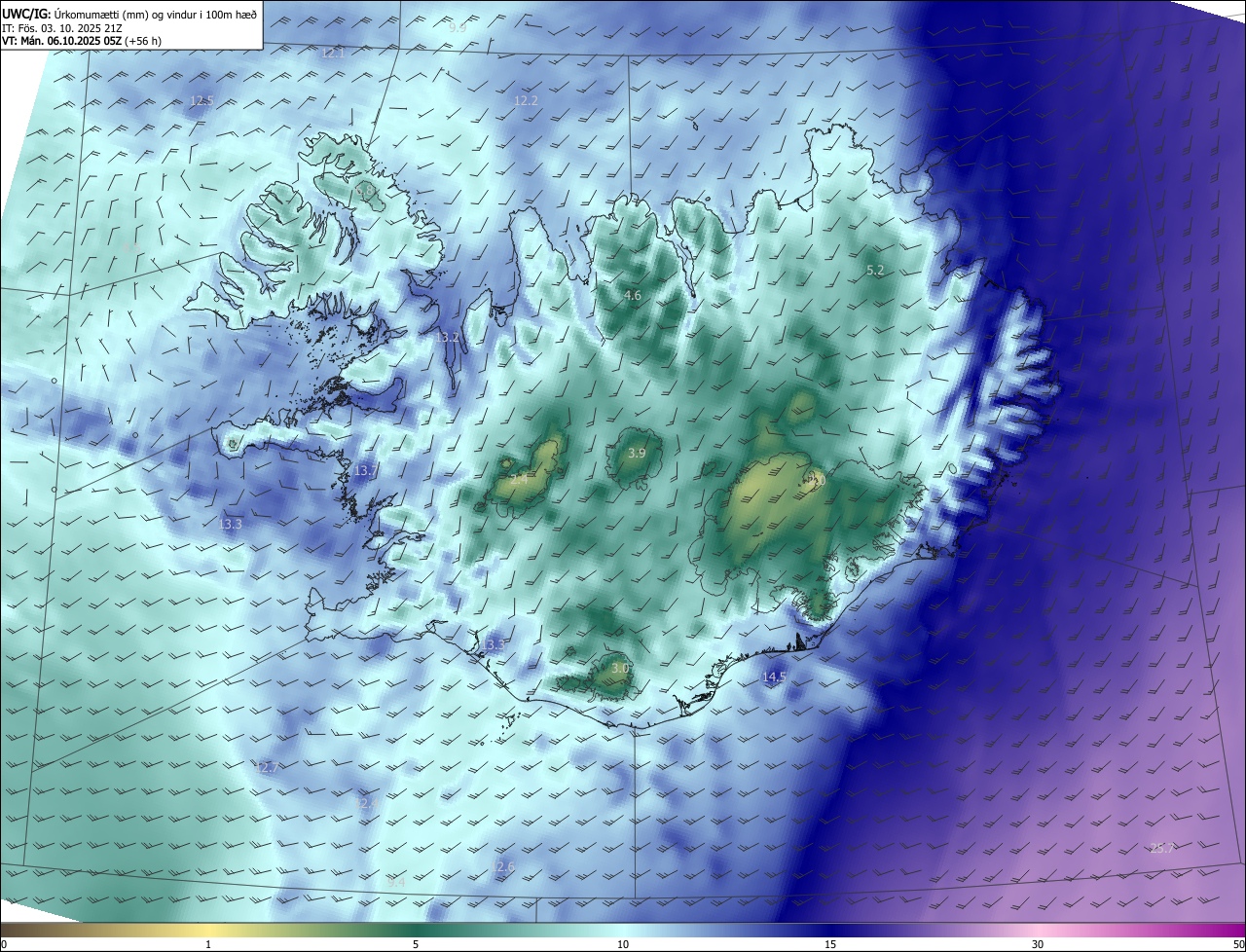
Task: Click the 'VT: Mán. 06.10.2025 05Z' line
Action: click(81, 42)
